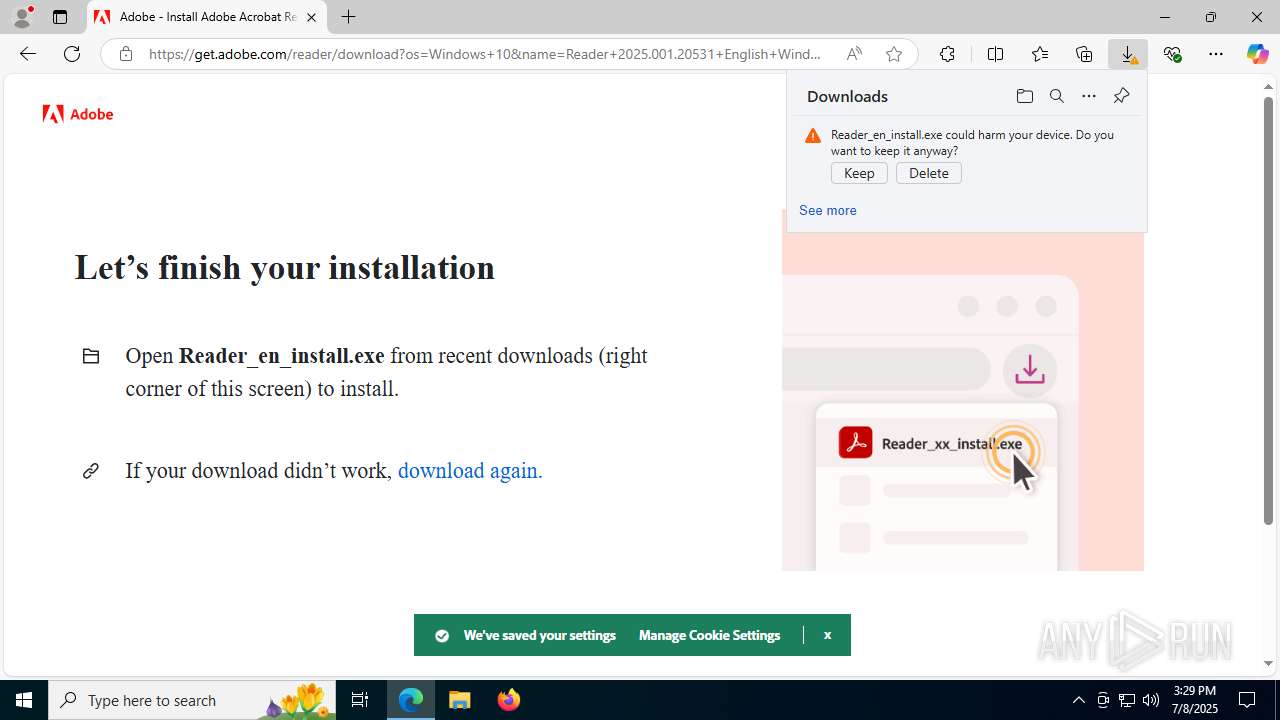Image resolution: width=1280 pixels, height=720 pixels.
Task: Go back to previous page
Action: pos(28,54)
